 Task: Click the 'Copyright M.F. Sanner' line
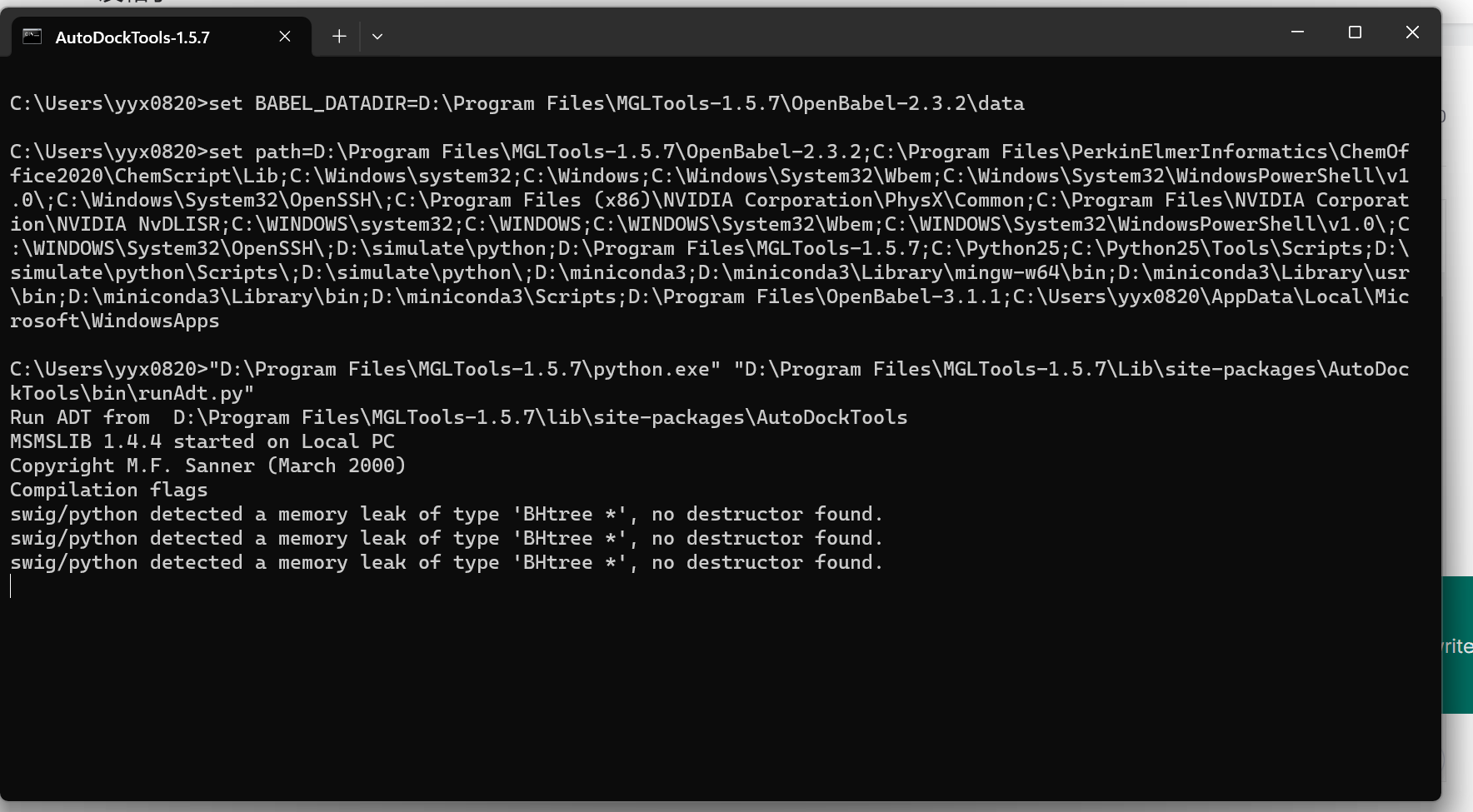(207, 466)
